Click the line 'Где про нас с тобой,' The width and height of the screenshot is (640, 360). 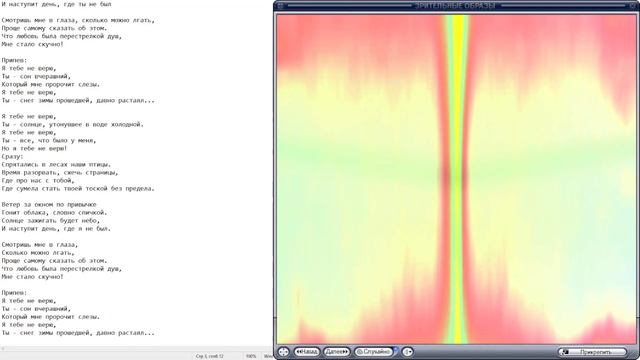(38, 180)
